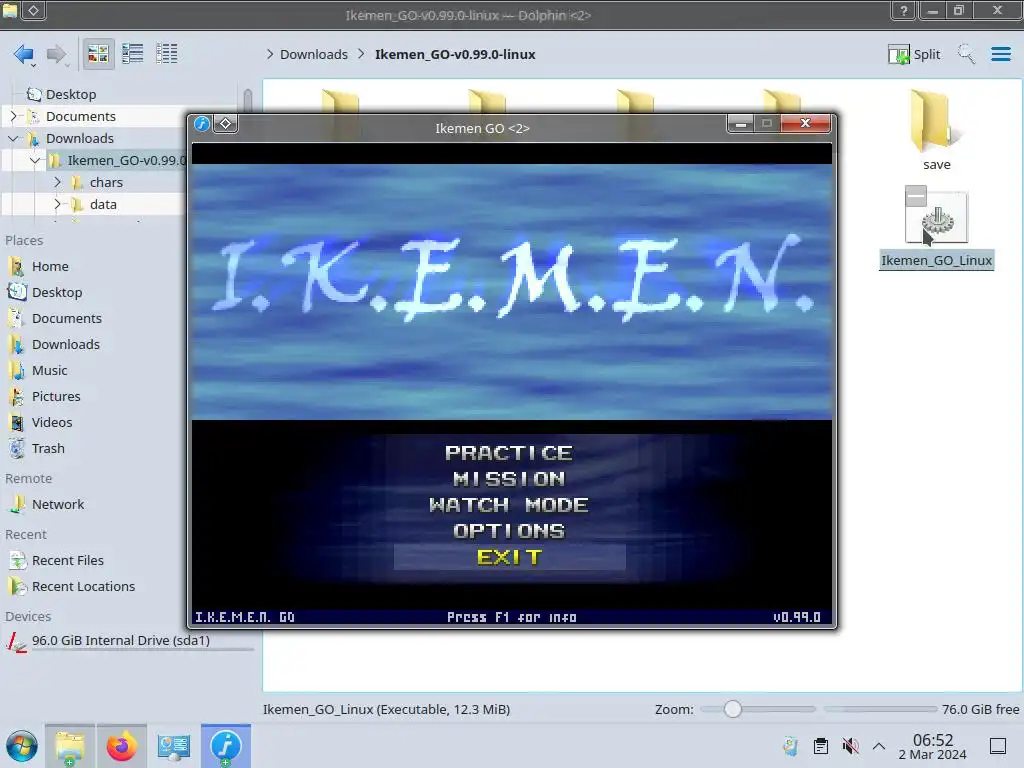
Task: Switch Dolphin to Details view mode
Action: [167, 54]
